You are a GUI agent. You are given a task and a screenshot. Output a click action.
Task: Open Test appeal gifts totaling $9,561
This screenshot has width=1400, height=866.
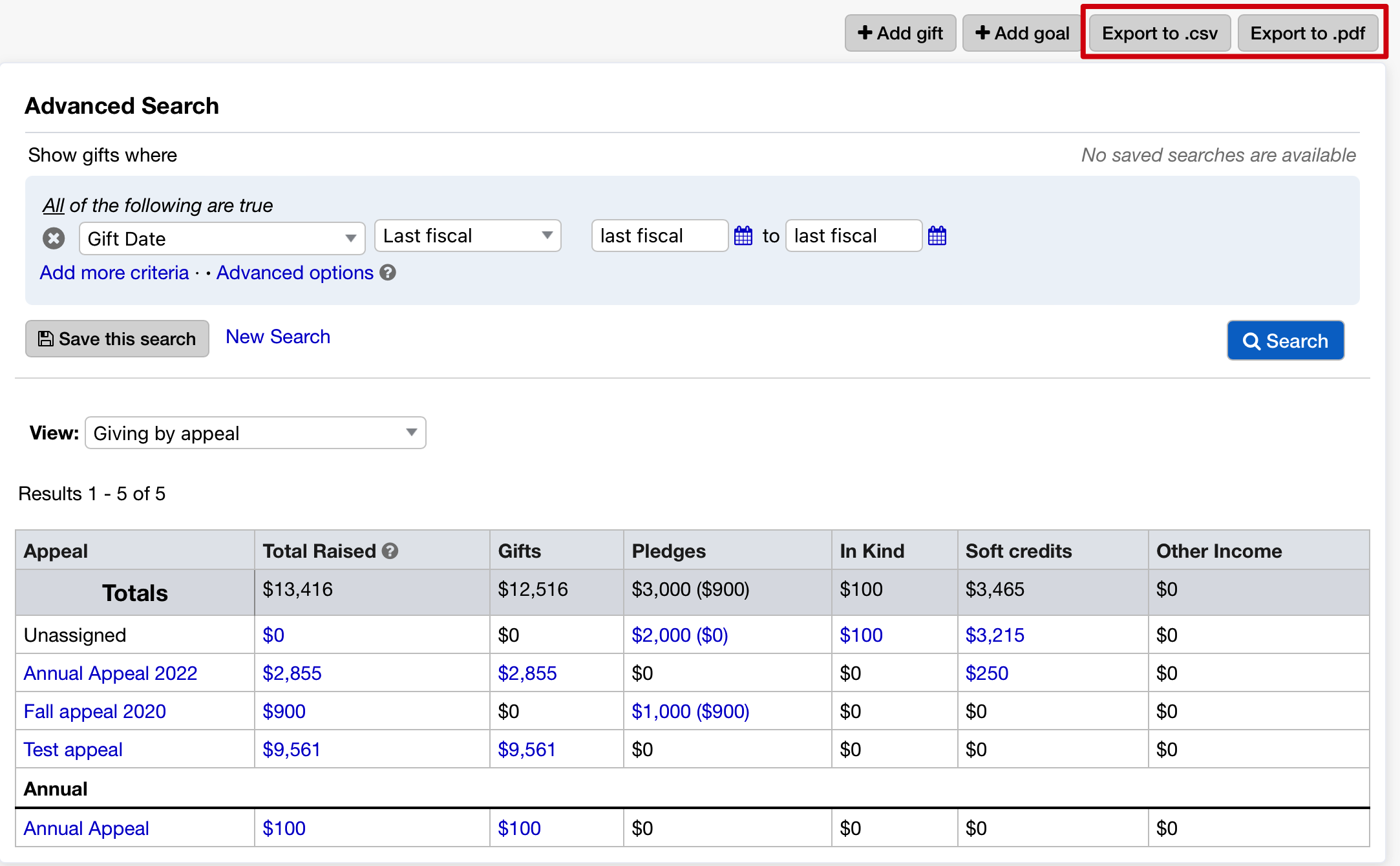(527, 749)
